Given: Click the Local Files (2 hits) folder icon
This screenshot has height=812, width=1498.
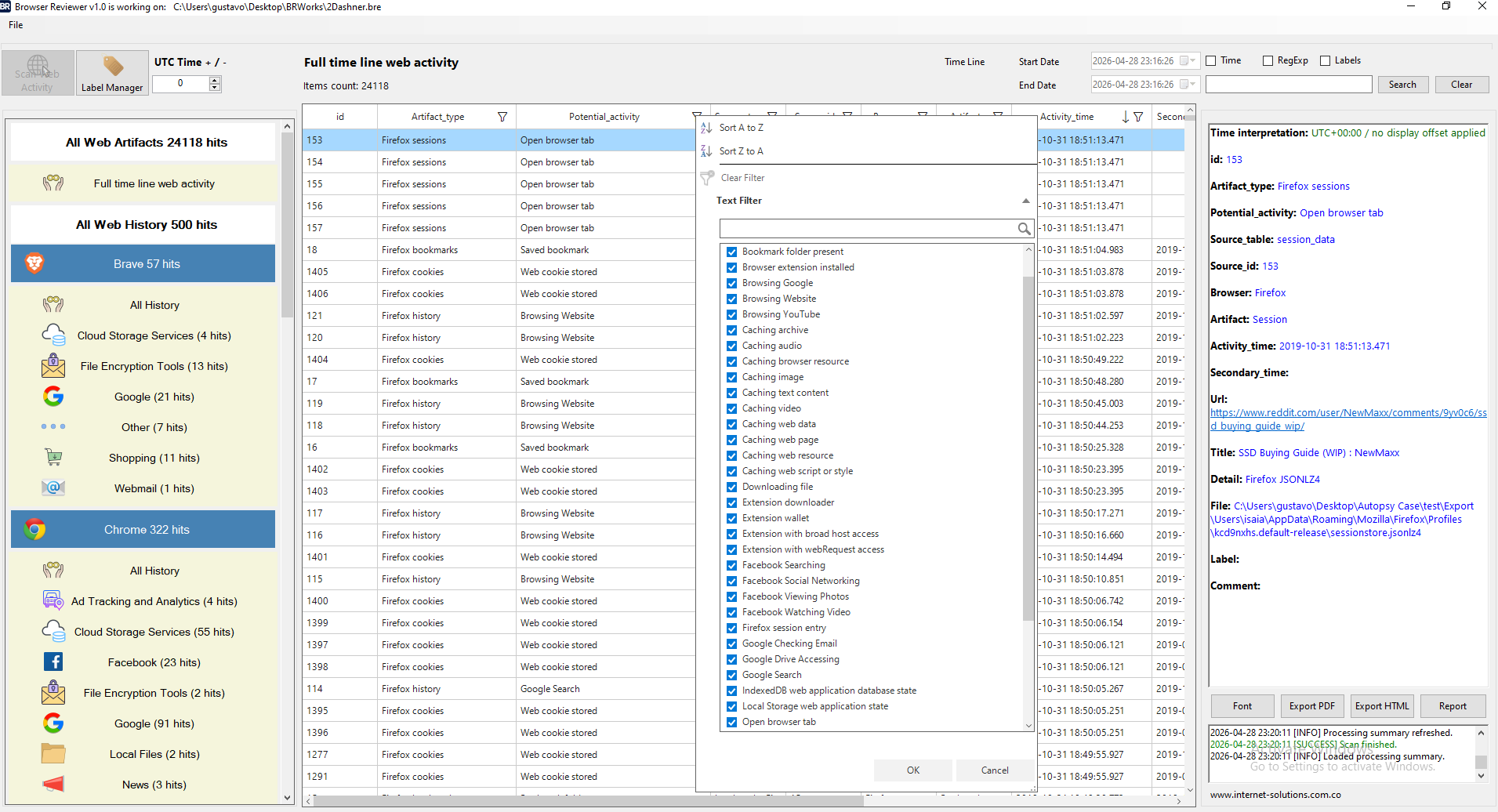Looking at the screenshot, I should click(53, 754).
